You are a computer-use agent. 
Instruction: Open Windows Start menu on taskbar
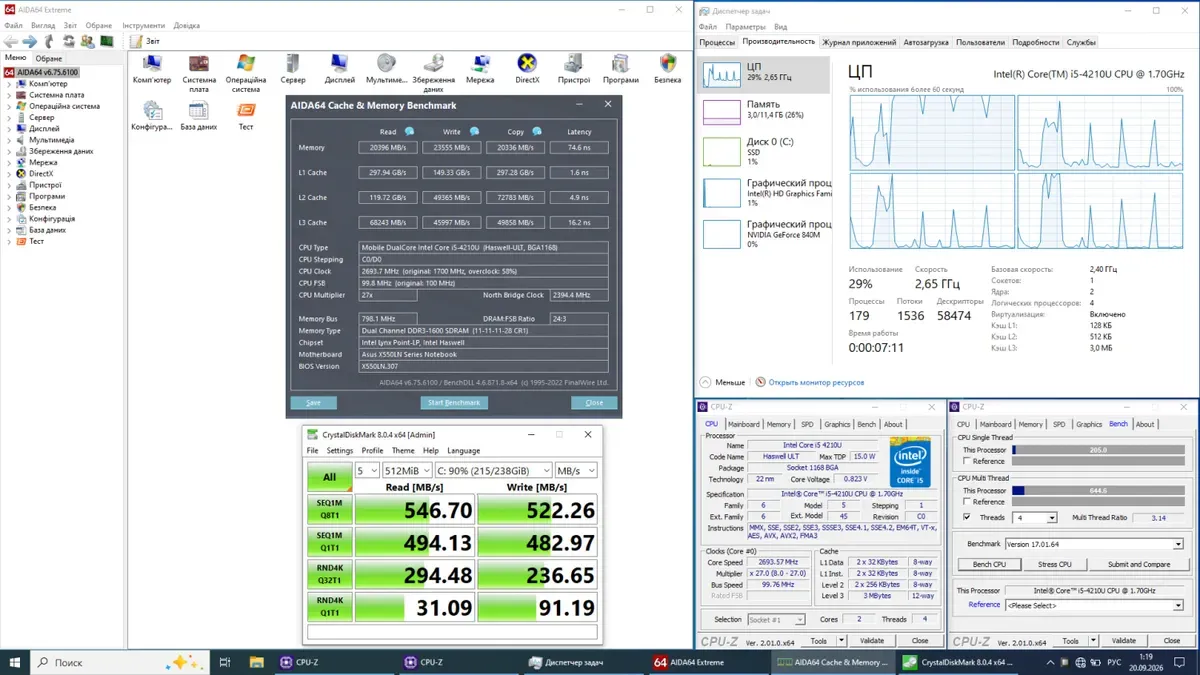(15, 662)
